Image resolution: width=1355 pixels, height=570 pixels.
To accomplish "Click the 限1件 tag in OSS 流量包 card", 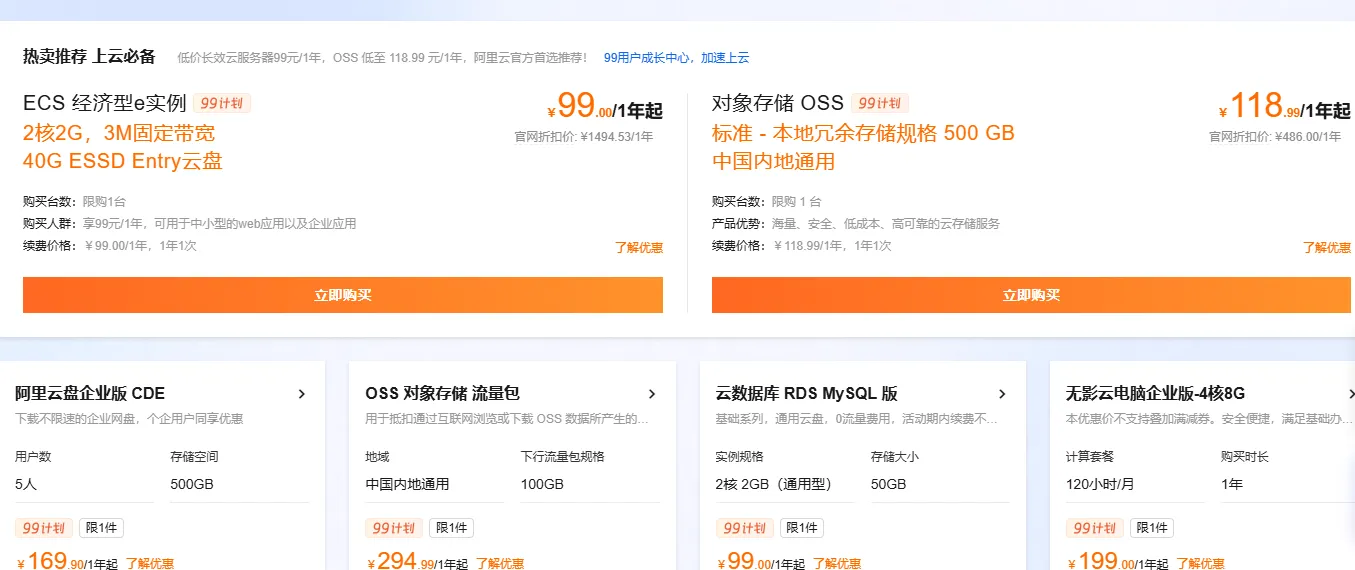I will (x=451, y=528).
